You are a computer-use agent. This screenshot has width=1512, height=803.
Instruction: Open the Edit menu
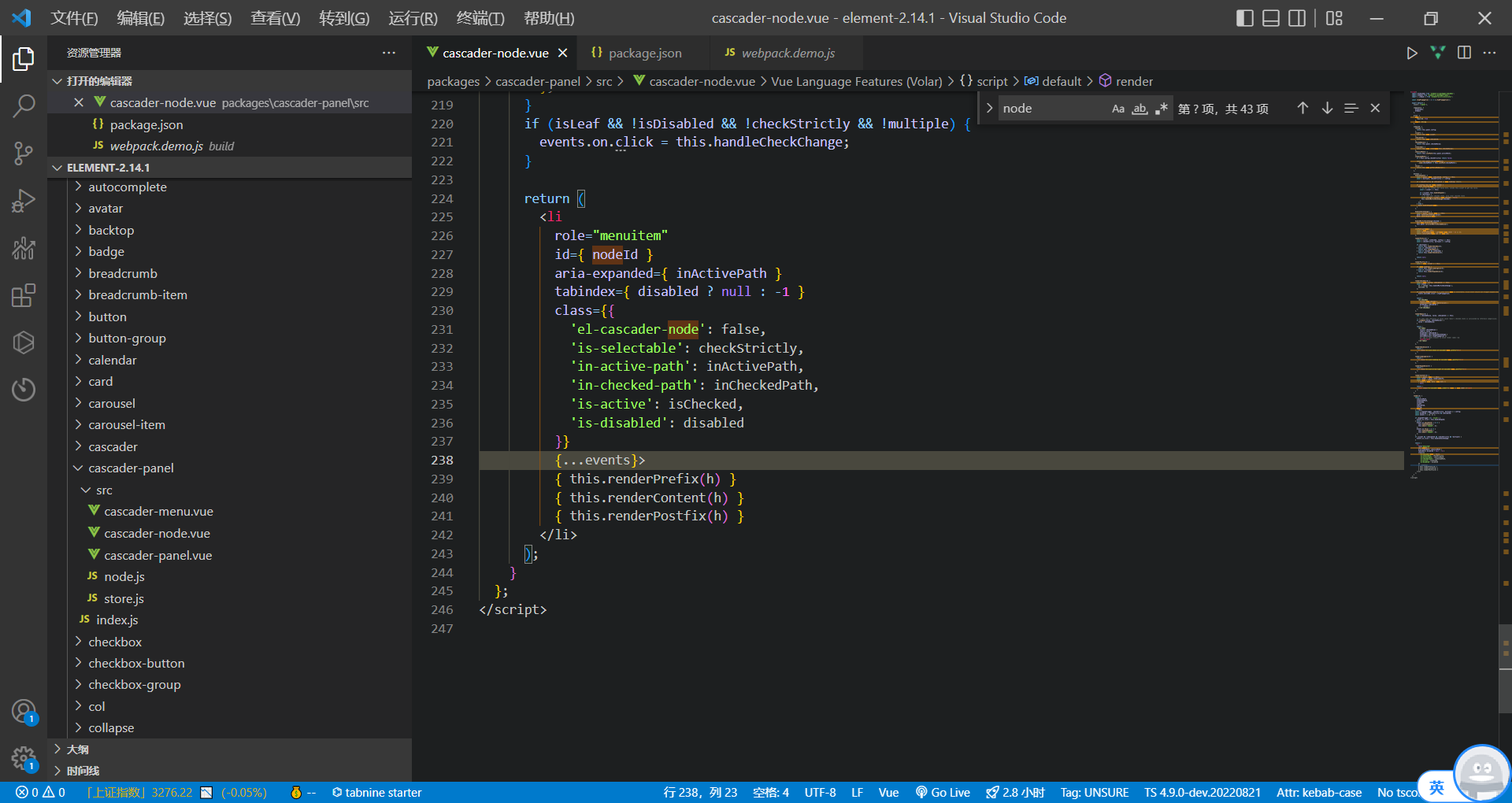click(140, 18)
